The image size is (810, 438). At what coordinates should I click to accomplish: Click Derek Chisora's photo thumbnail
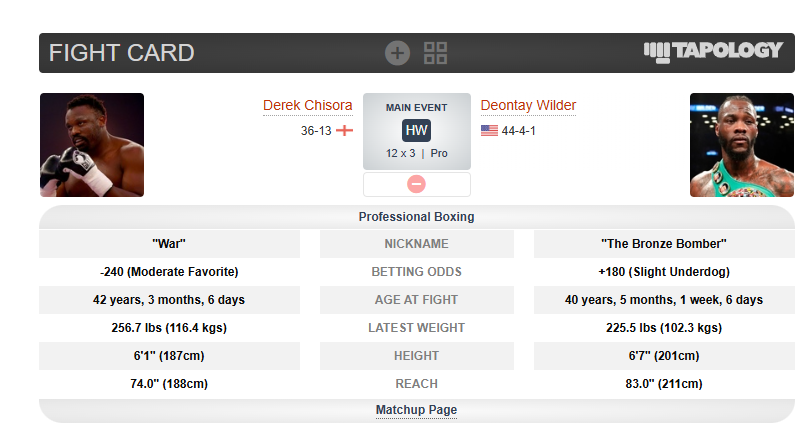(92, 145)
